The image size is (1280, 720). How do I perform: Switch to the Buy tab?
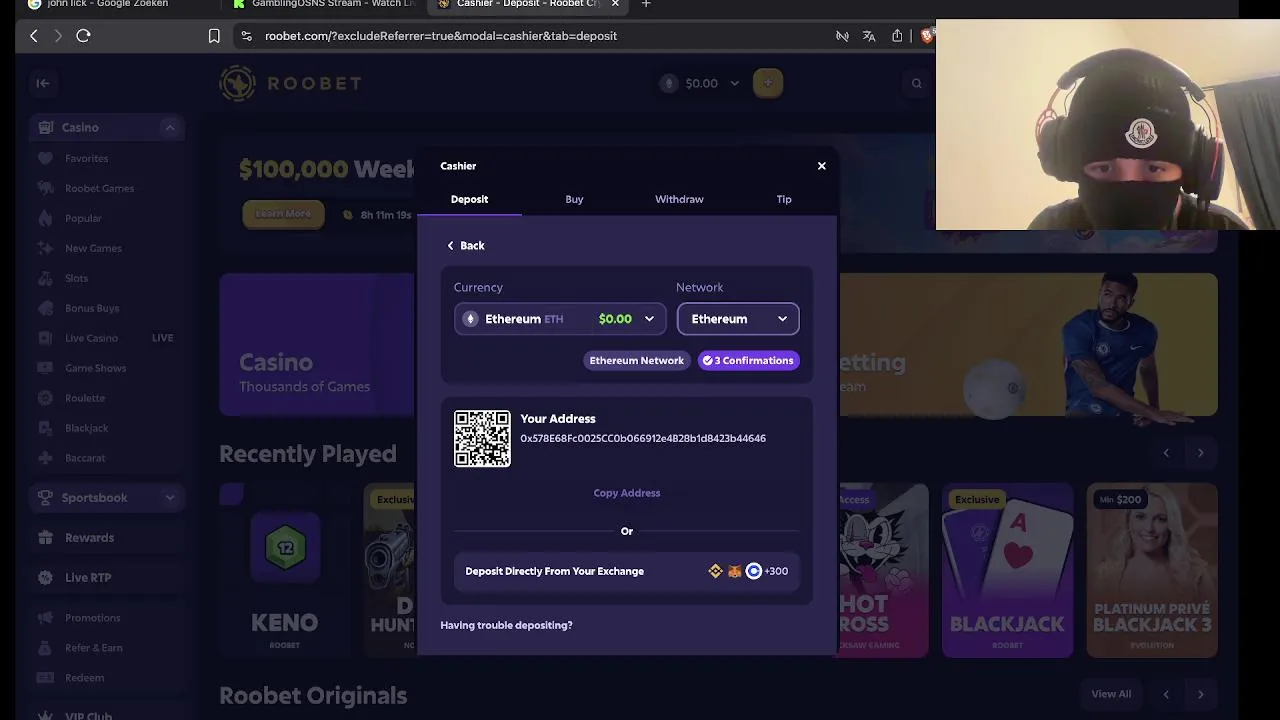[x=574, y=199]
